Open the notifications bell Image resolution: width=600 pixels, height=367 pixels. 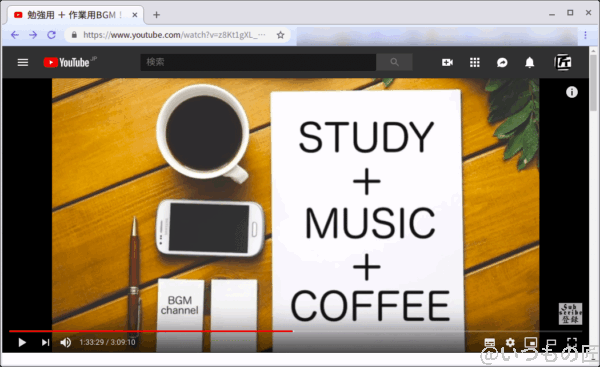pos(530,62)
